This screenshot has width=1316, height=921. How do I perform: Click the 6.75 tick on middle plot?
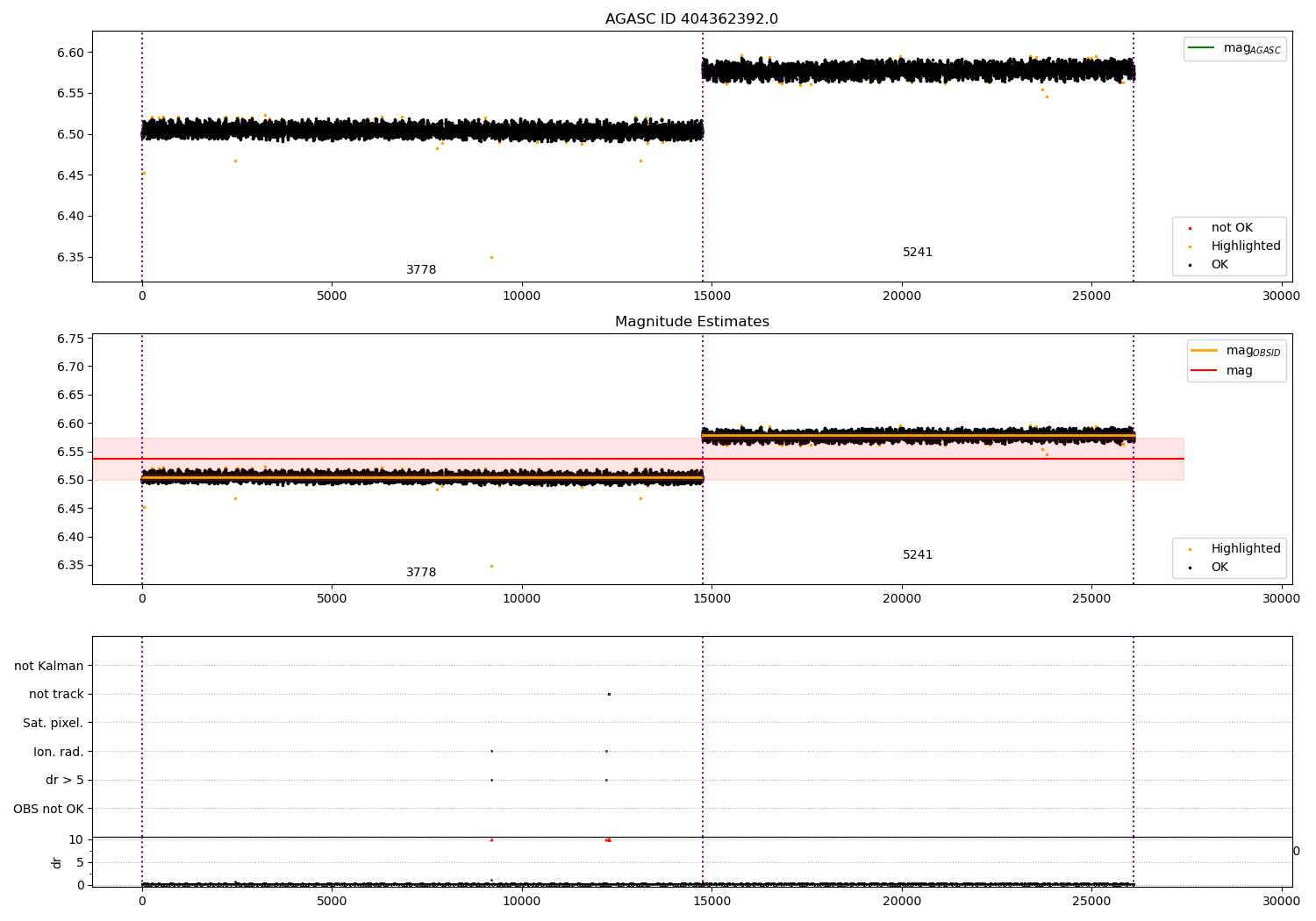click(x=71, y=339)
